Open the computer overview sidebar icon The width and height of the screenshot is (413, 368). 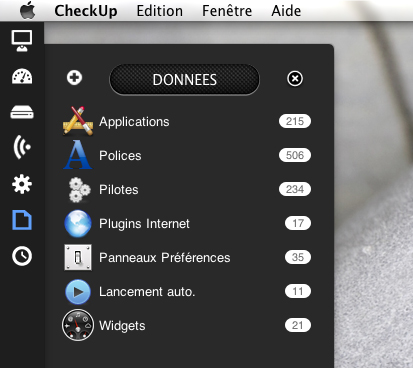coord(22,41)
